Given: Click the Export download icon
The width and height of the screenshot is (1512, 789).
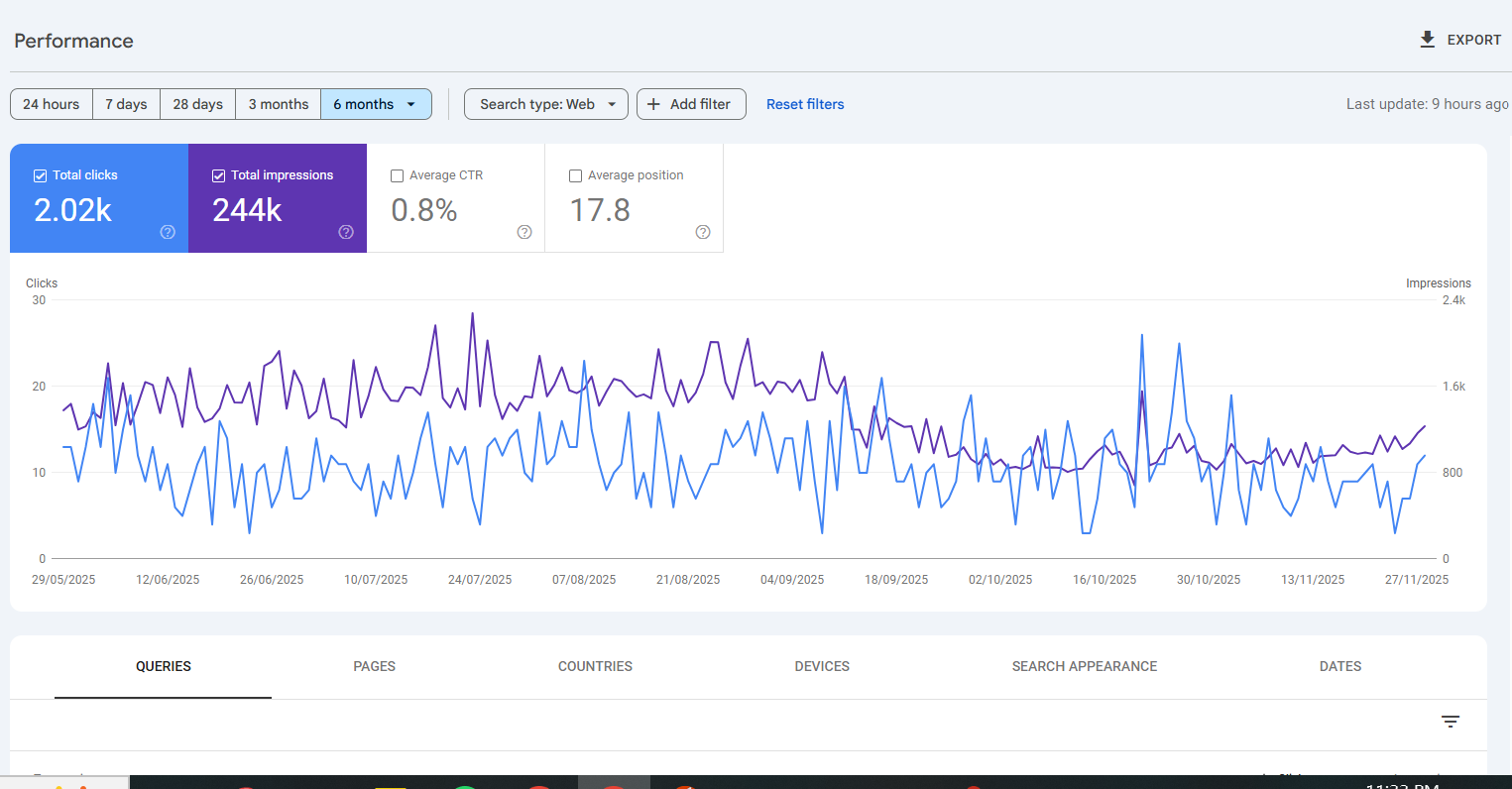Looking at the screenshot, I should pos(1427,40).
